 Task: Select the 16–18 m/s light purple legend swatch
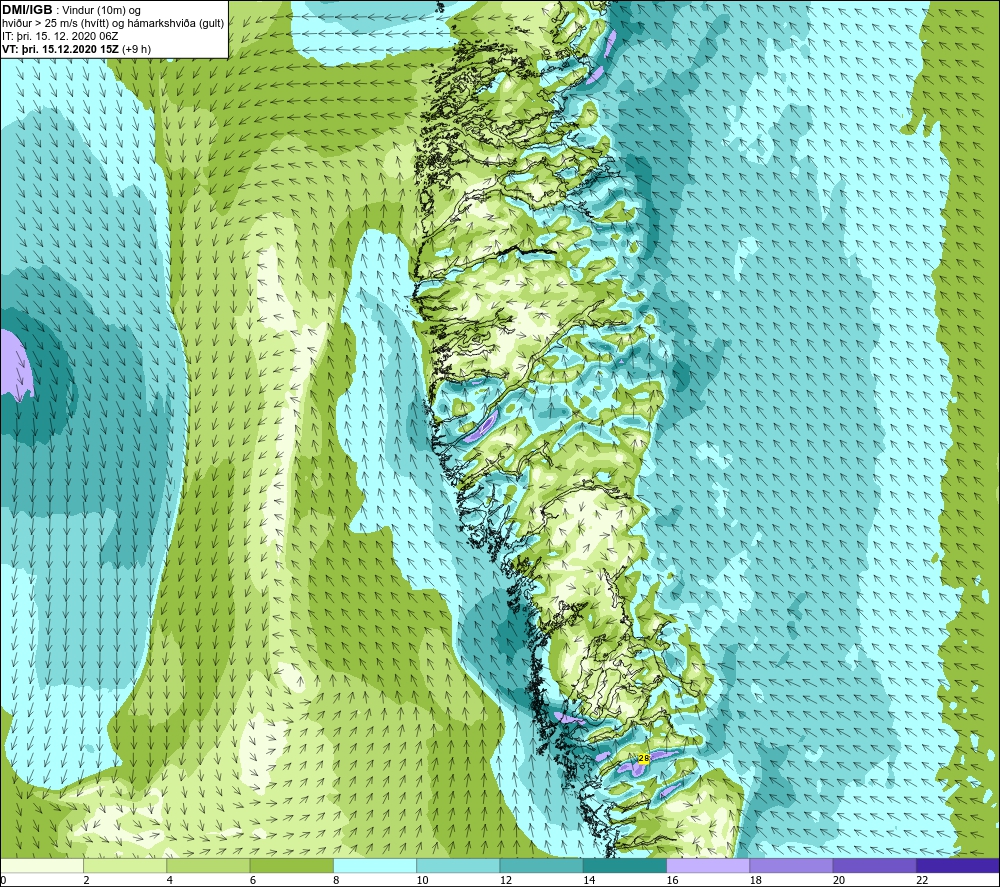[708, 866]
